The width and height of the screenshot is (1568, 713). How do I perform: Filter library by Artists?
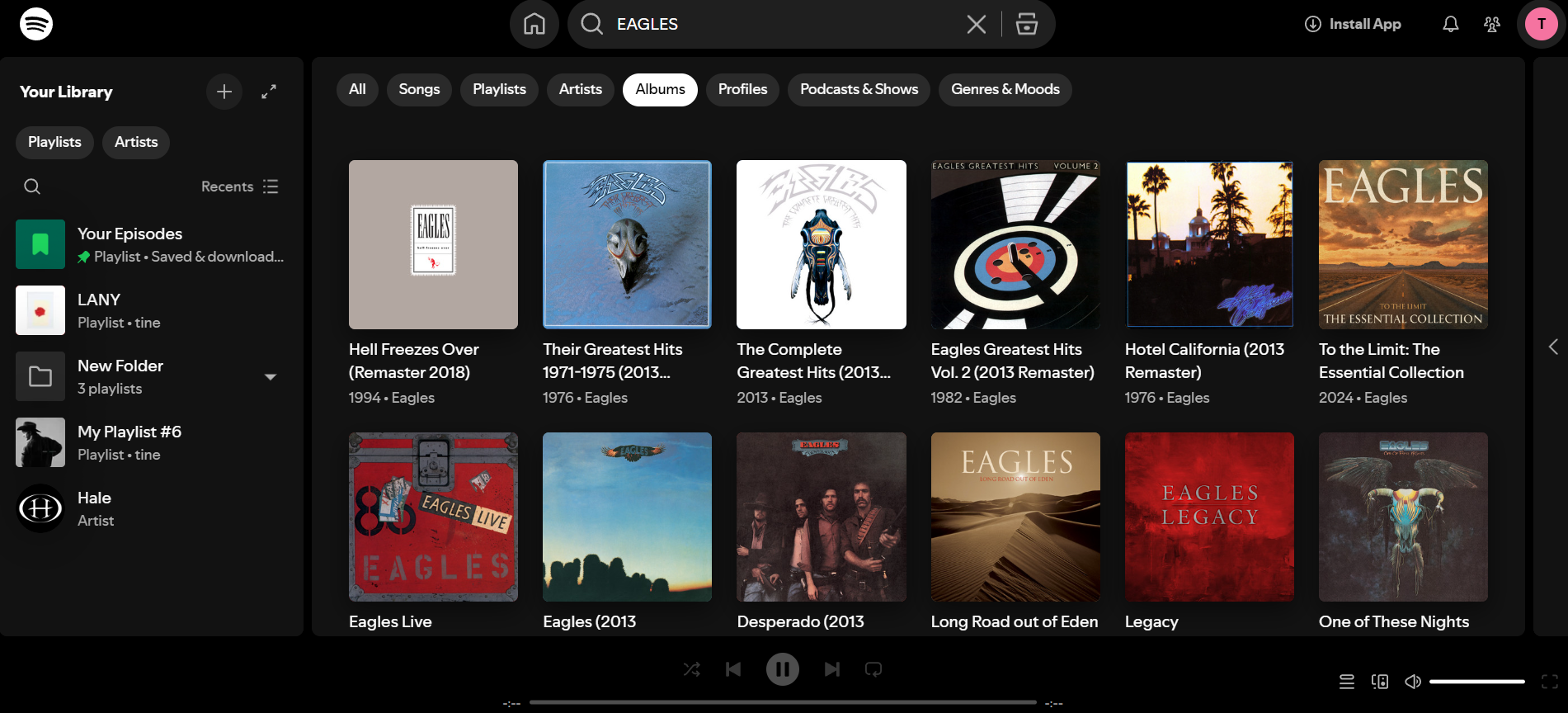click(x=136, y=142)
